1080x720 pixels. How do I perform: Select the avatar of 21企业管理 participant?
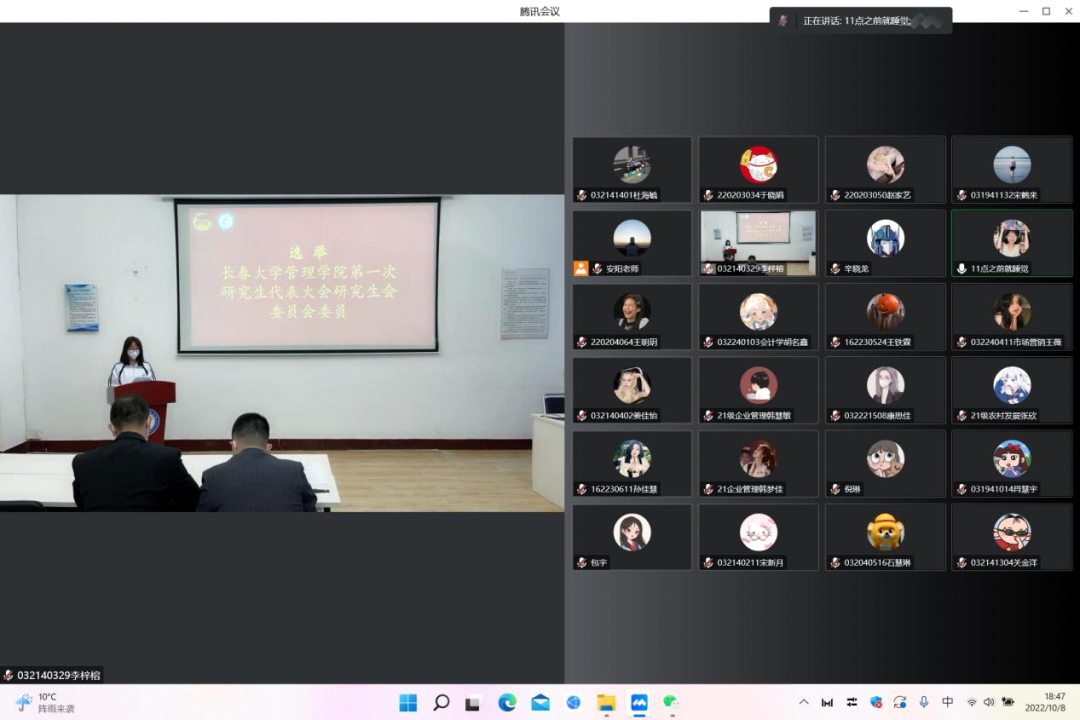tap(758, 459)
